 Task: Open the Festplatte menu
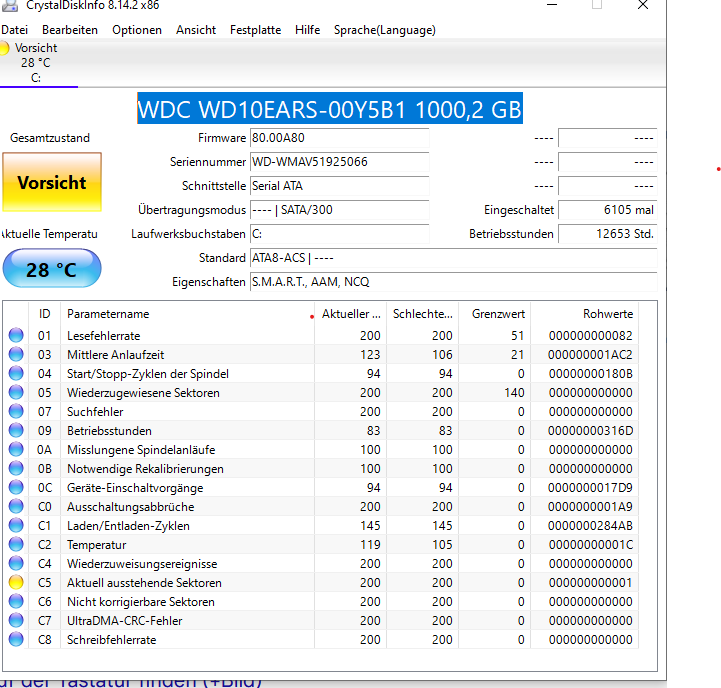click(255, 30)
